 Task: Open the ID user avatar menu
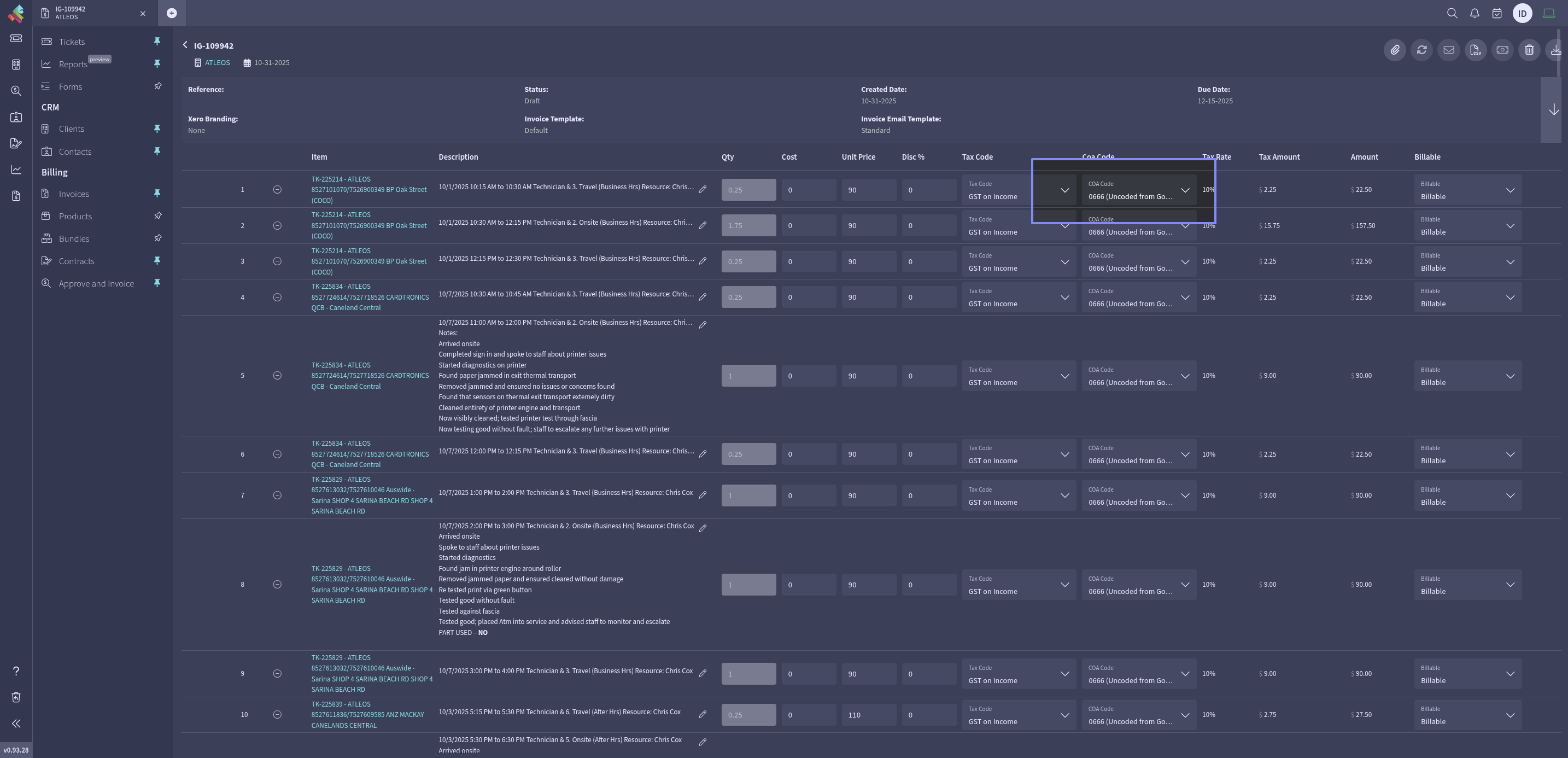1522,13
